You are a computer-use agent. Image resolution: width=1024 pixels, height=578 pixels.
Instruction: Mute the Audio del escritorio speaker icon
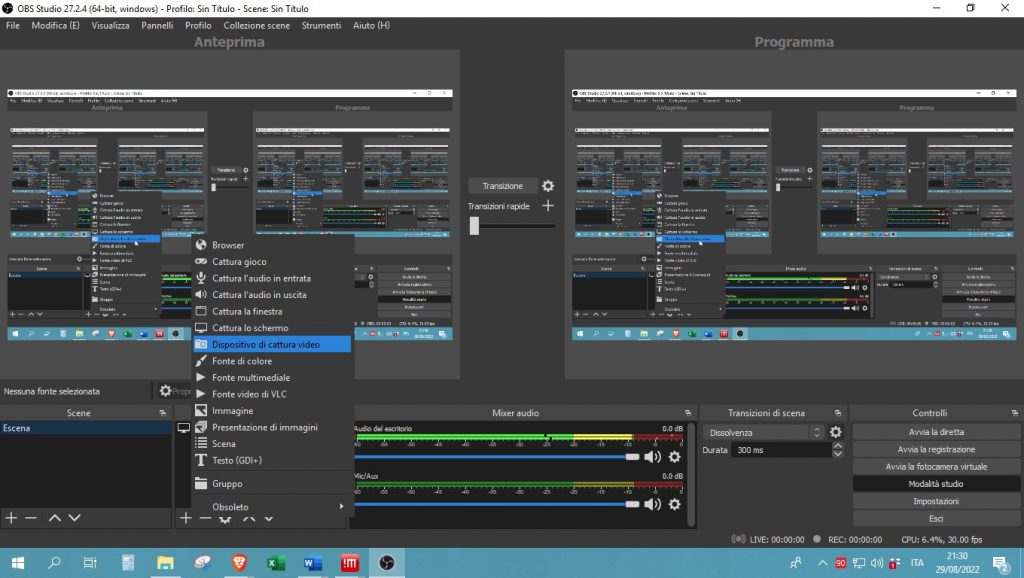(x=652, y=457)
